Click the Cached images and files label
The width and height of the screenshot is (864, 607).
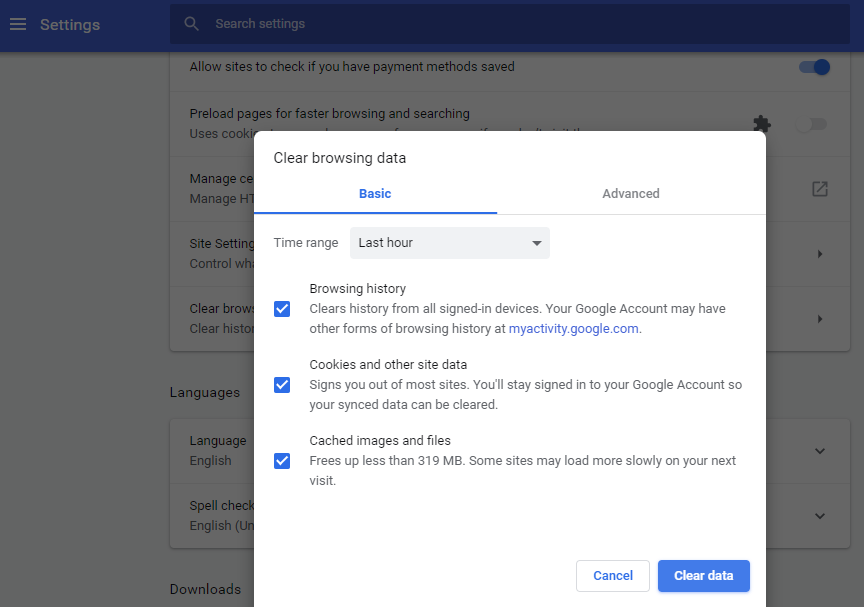pos(380,441)
